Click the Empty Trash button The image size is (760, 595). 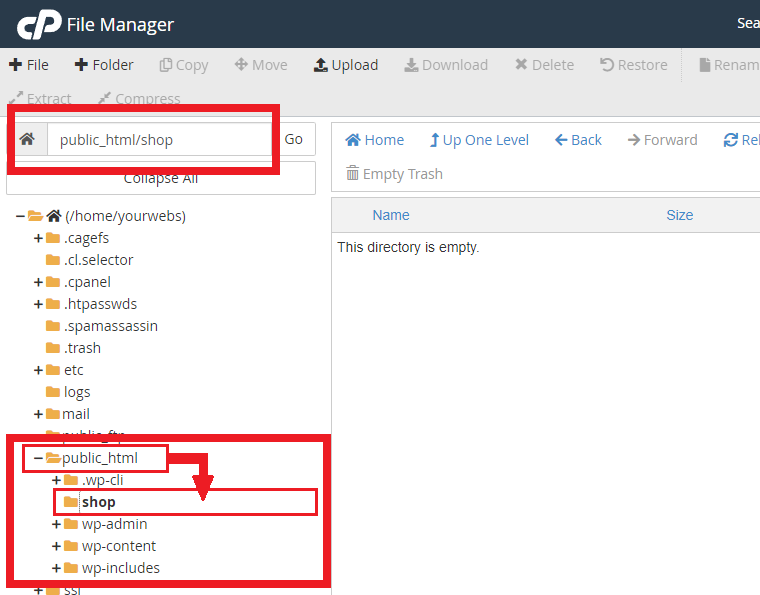[x=394, y=174]
